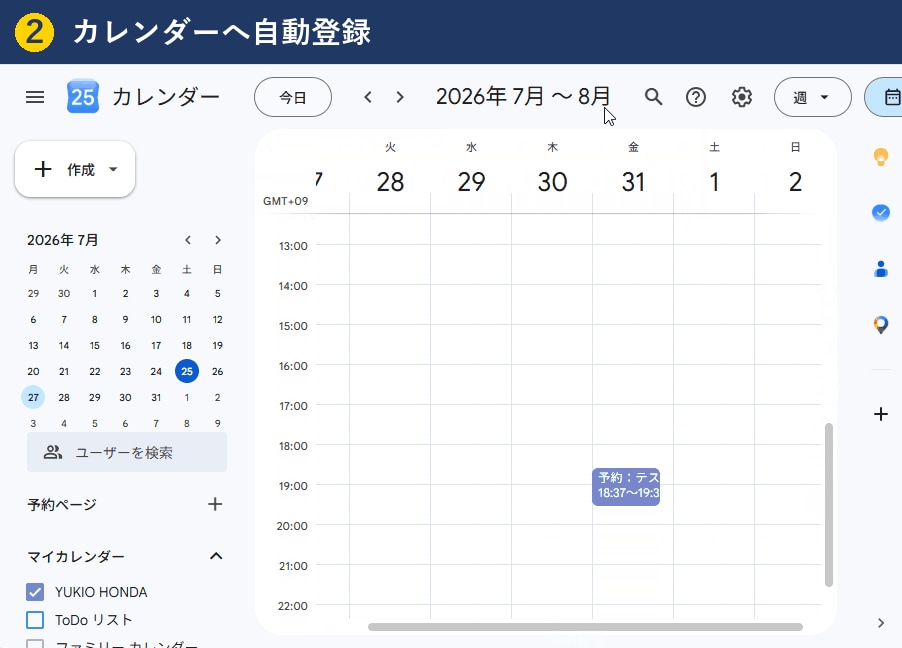The height and width of the screenshot is (648, 902).
Task: Get add-ons plus icon in side panel
Action: (881, 414)
